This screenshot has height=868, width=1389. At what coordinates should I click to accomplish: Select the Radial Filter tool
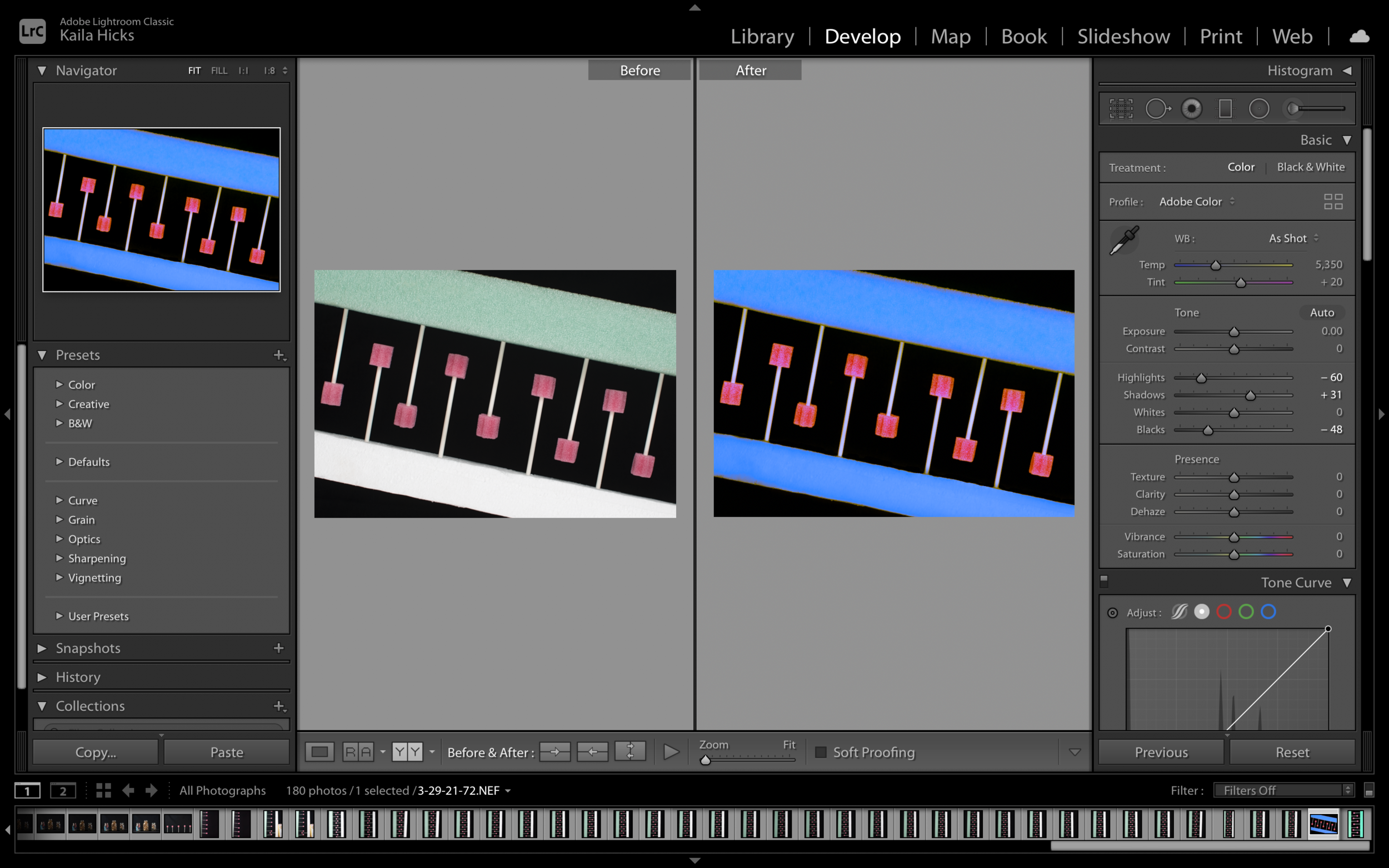pyautogui.click(x=1258, y=108)
